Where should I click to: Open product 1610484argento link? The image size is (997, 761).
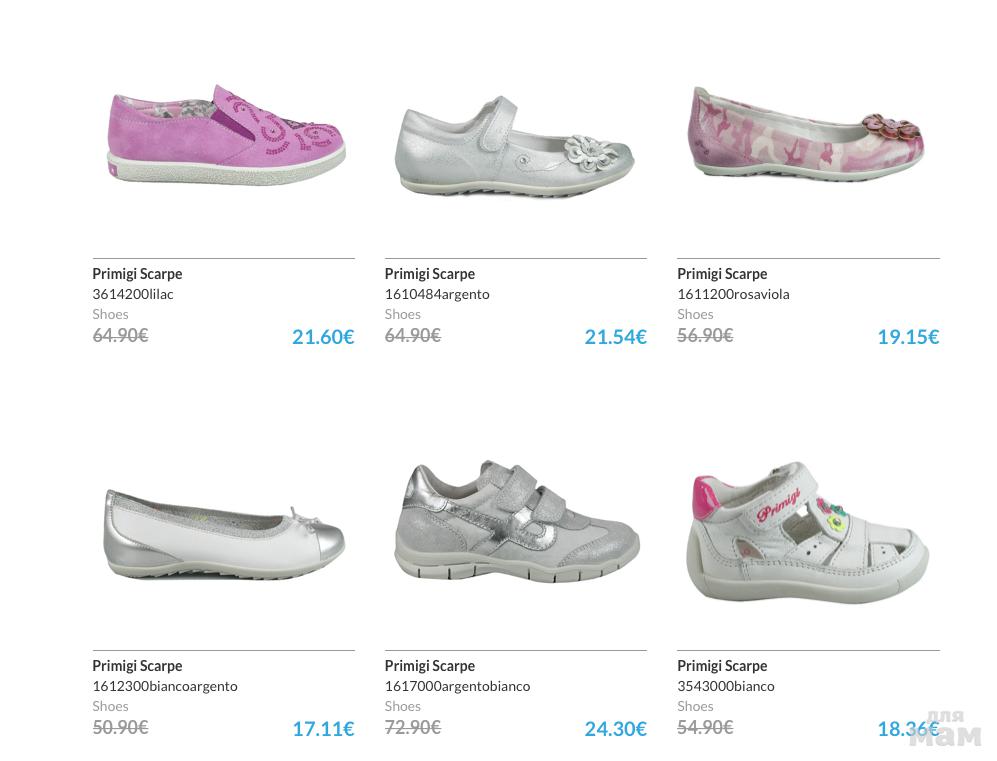point(437,294)
